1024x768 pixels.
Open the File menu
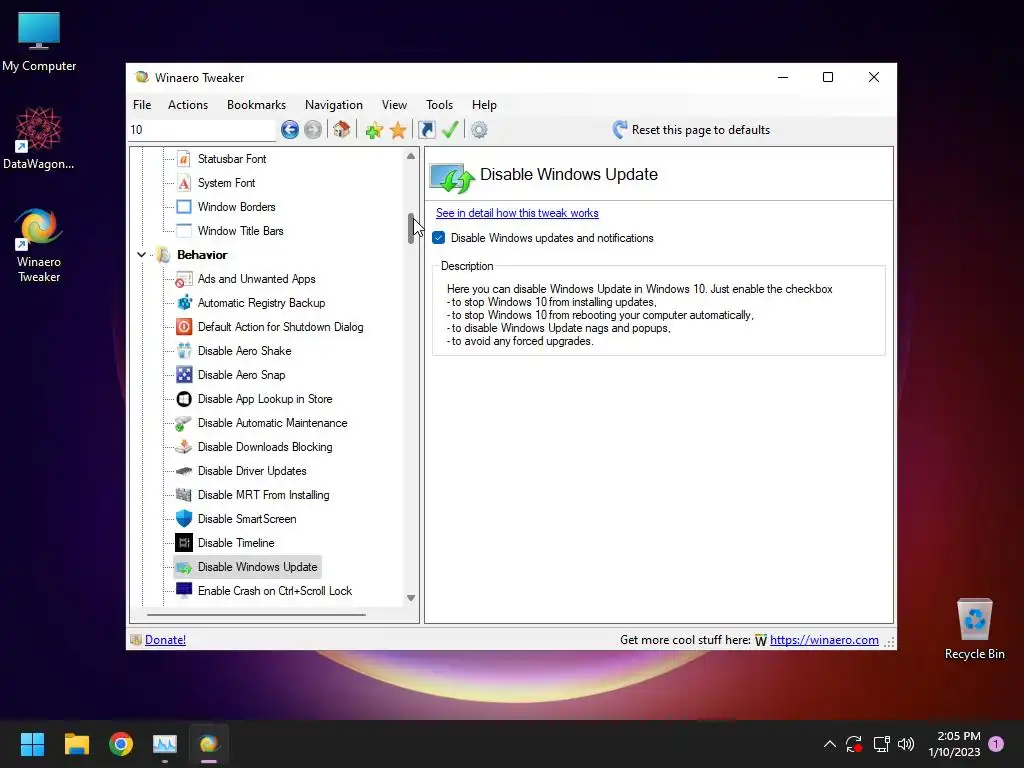click(x=142, y=104)
